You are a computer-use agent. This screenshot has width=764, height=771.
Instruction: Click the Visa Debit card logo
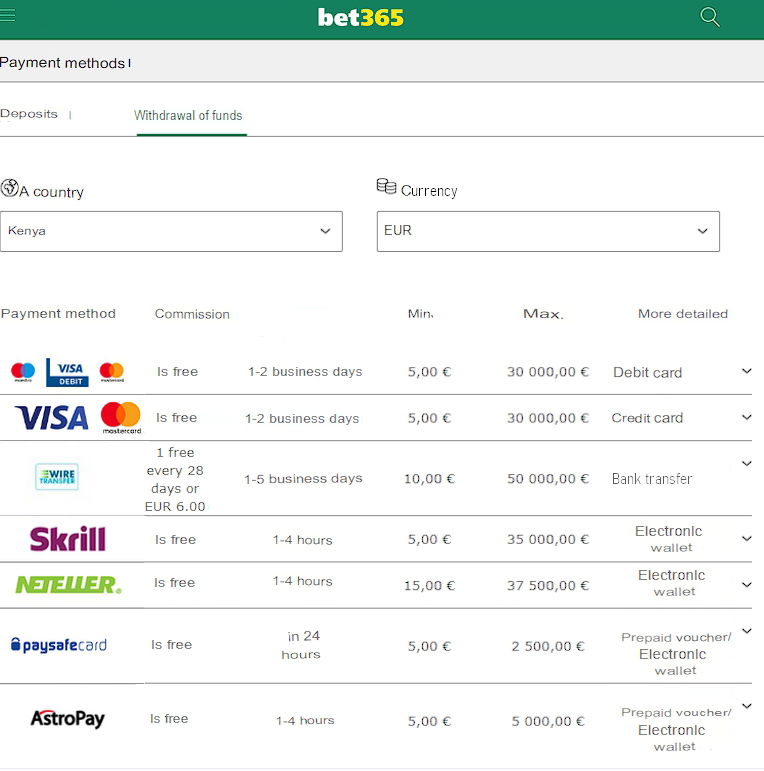pyautogui.click(x=67, y=372)
